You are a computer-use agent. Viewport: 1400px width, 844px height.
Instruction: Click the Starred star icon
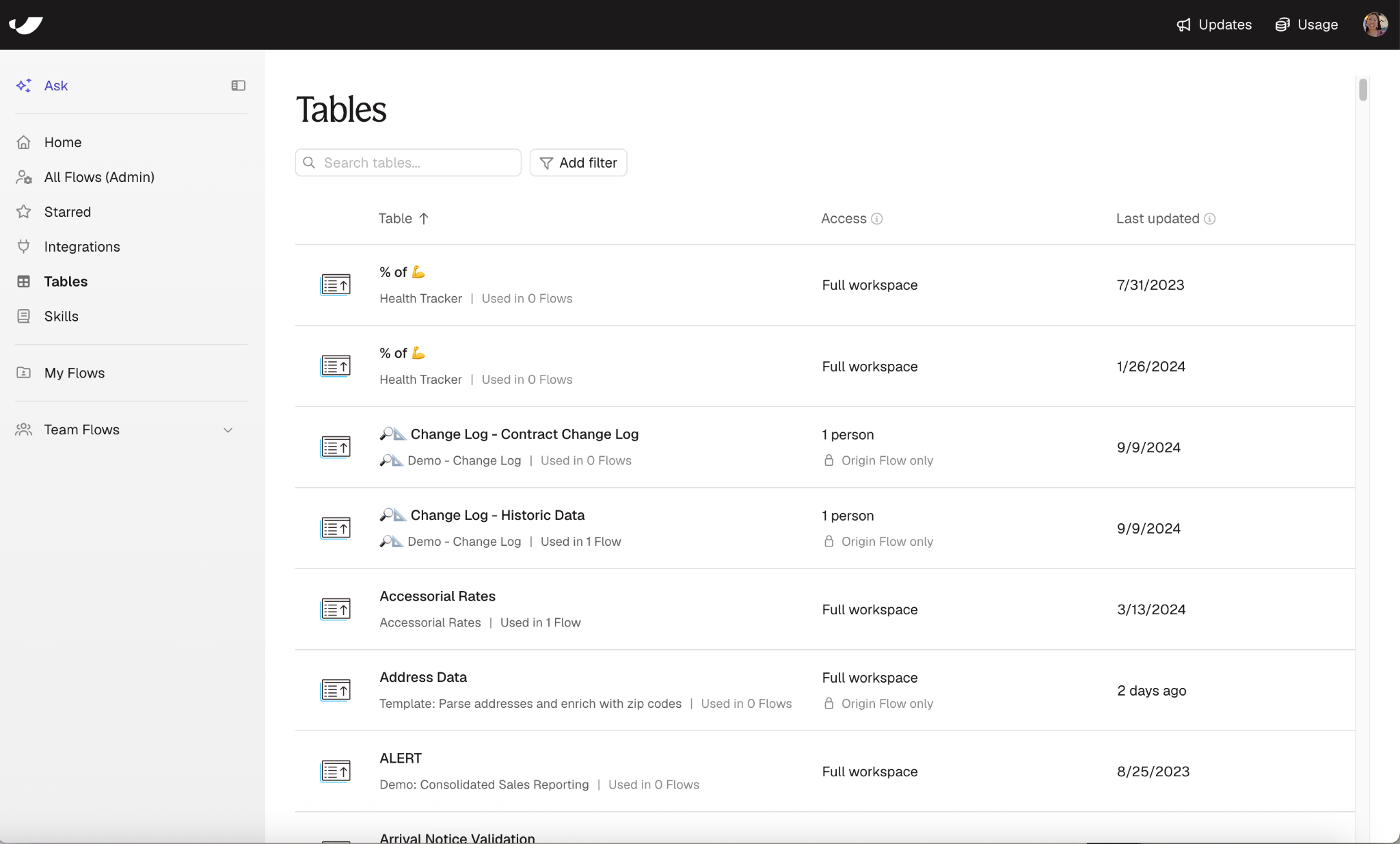[24, 212]
